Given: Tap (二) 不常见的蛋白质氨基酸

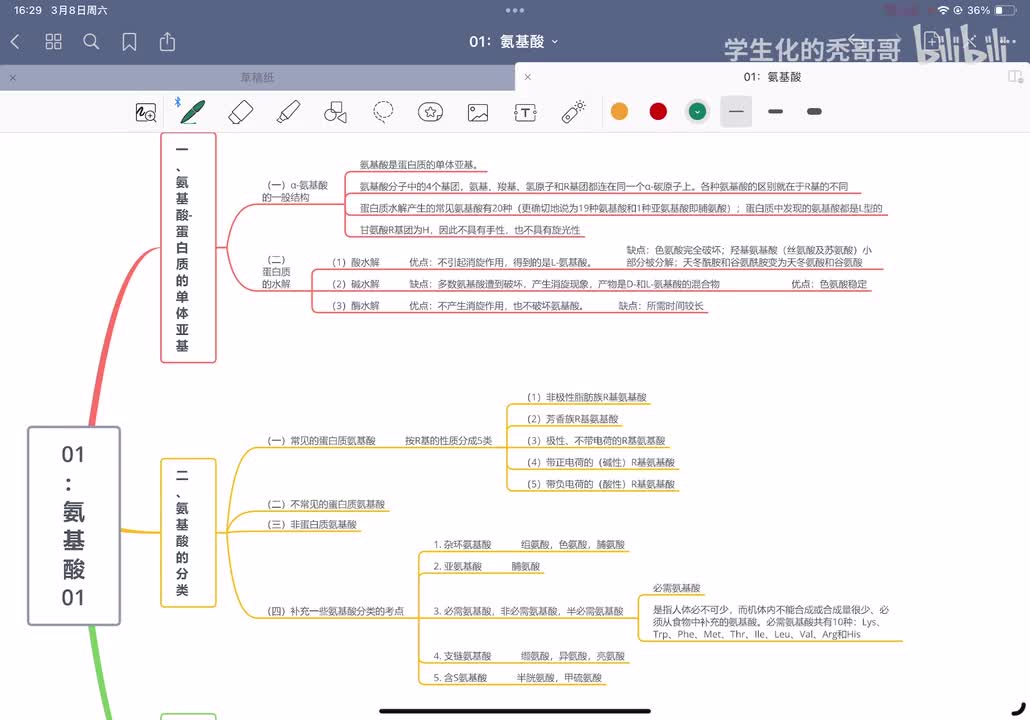Looking at the screenshot, I should [x=326, y=504].
